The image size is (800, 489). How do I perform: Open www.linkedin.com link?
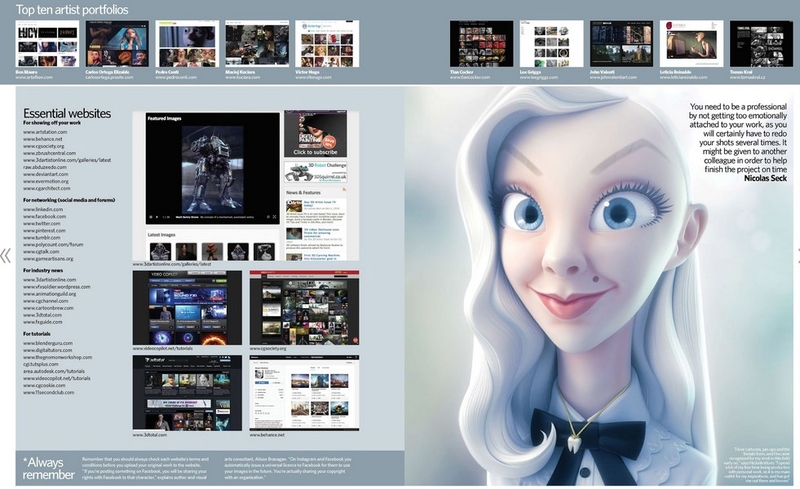click(43, 209)
